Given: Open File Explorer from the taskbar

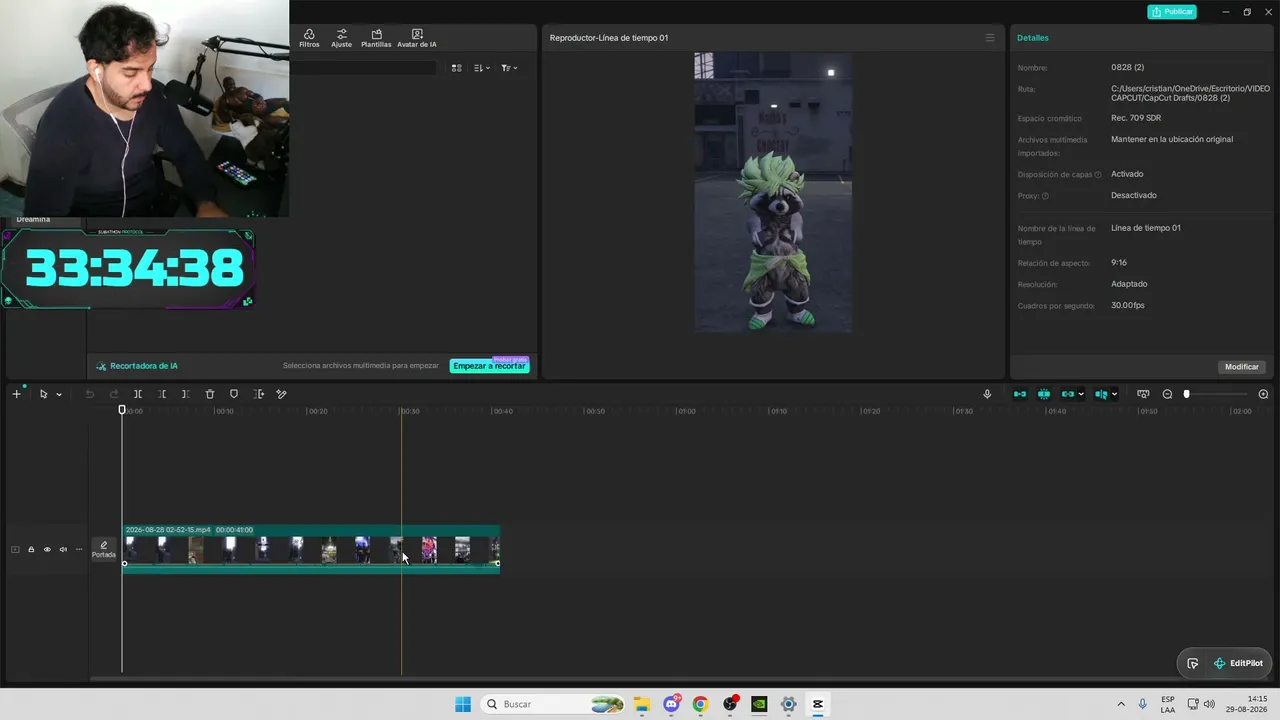Looking at the screenshot, I should click(x=641, y=704).
